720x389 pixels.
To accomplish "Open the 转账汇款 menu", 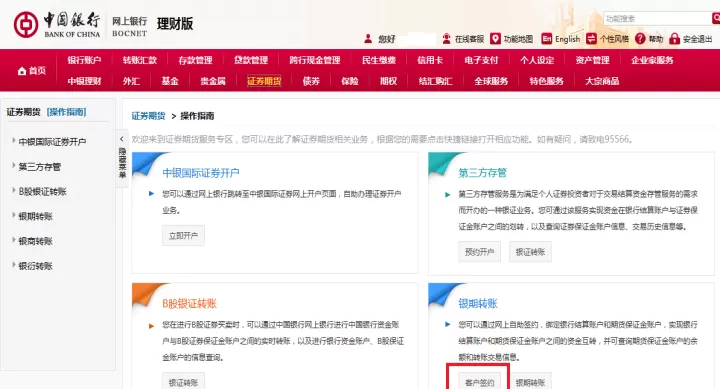I will [x=140, y=60].
